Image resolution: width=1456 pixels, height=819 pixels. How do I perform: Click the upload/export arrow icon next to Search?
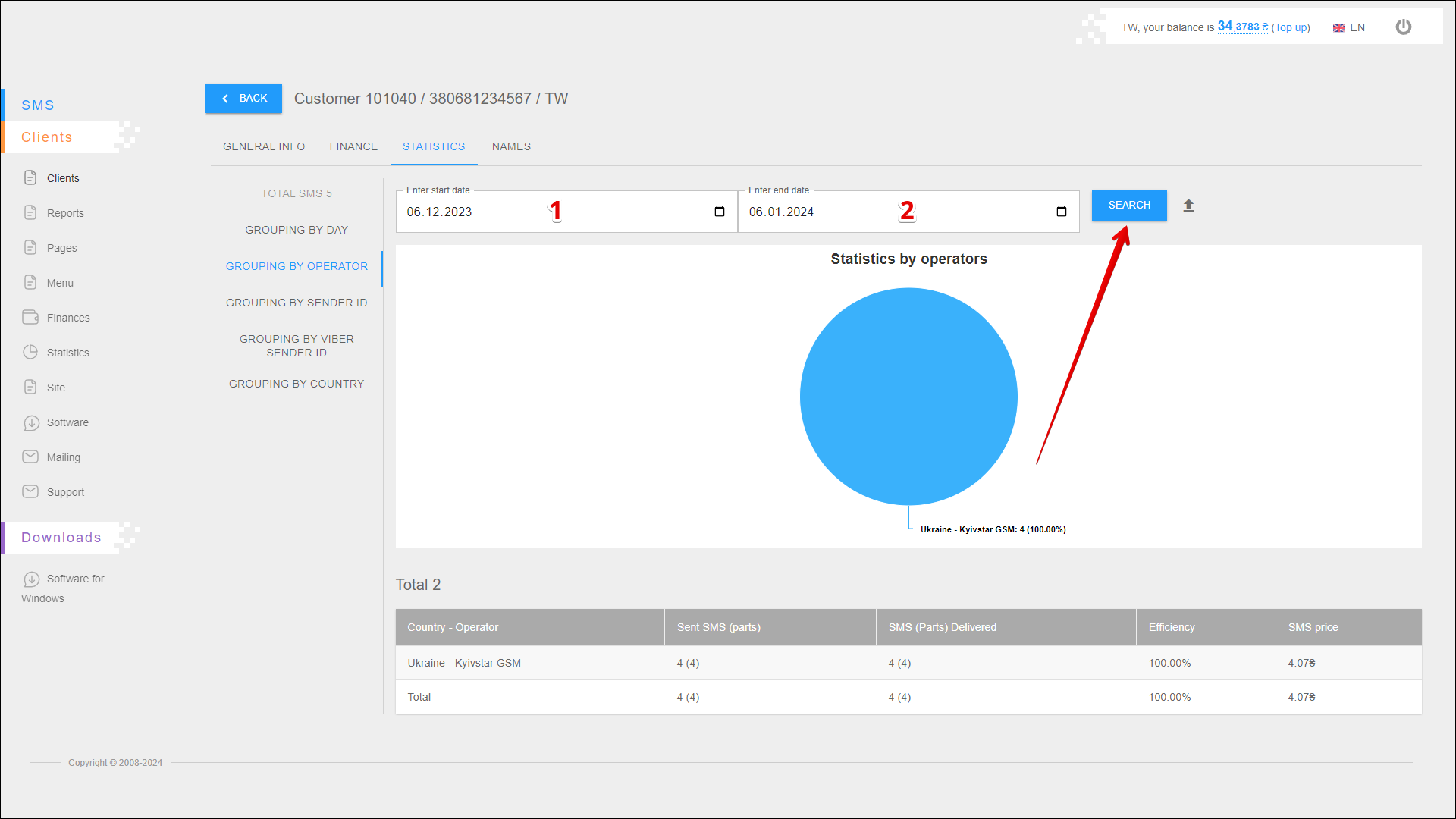[x=1188, y=206]
